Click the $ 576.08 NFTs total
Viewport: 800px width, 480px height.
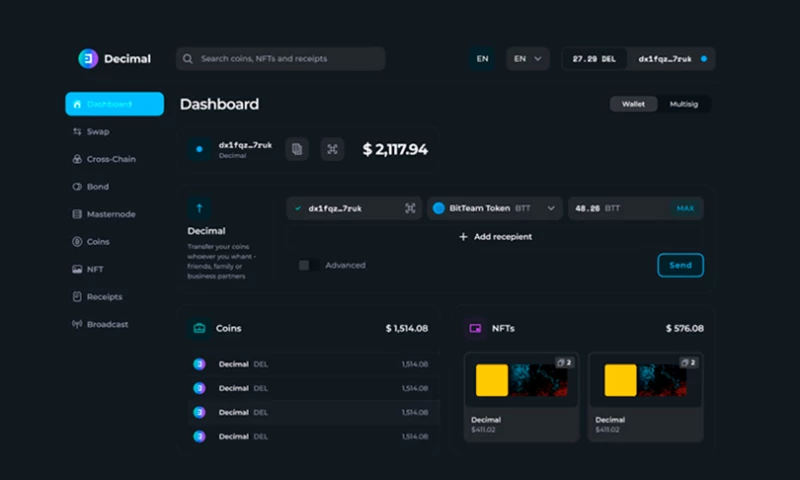[685, 329]
